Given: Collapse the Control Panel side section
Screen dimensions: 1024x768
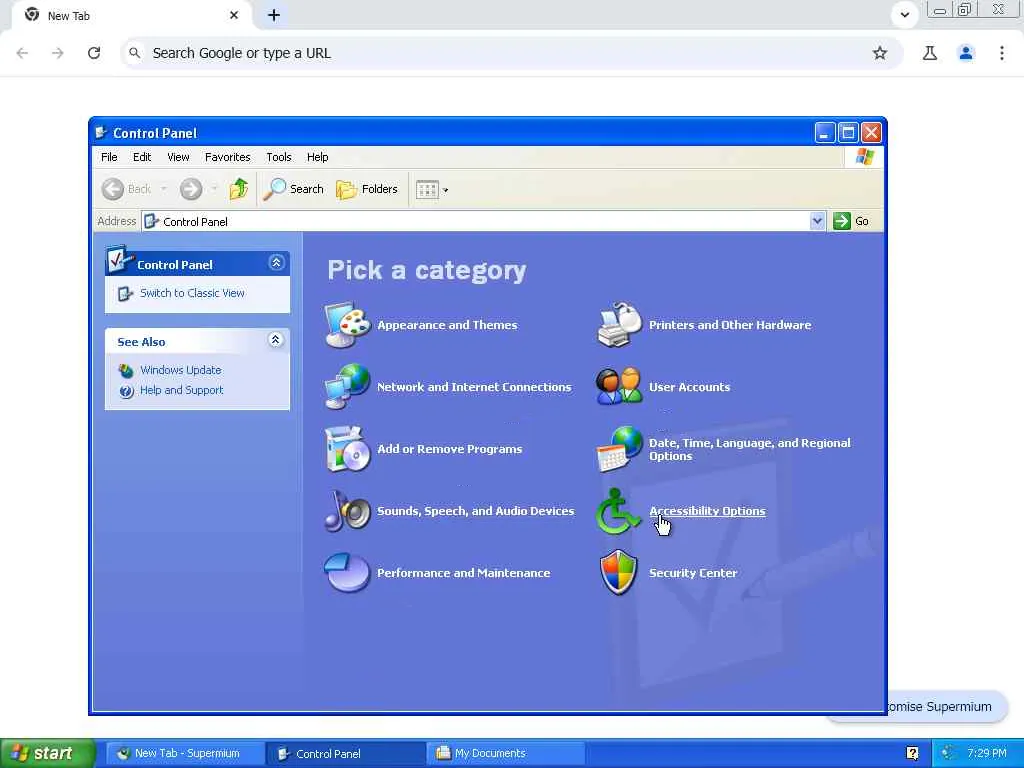Looking at the screenshot, I should [x=276, y=263].
